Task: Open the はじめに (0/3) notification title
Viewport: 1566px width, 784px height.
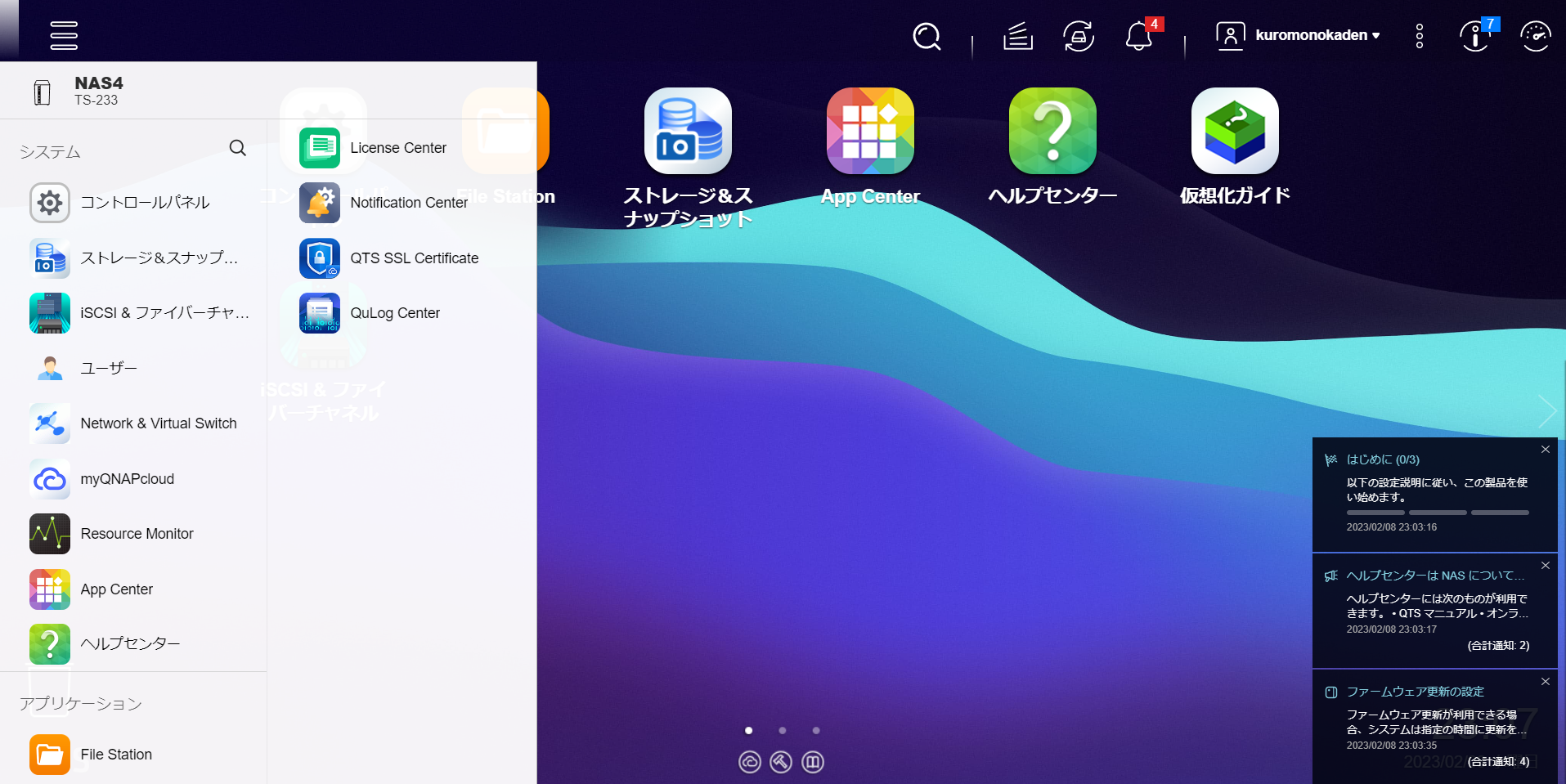Action: pyautogui.click(x=1383, y=459)
